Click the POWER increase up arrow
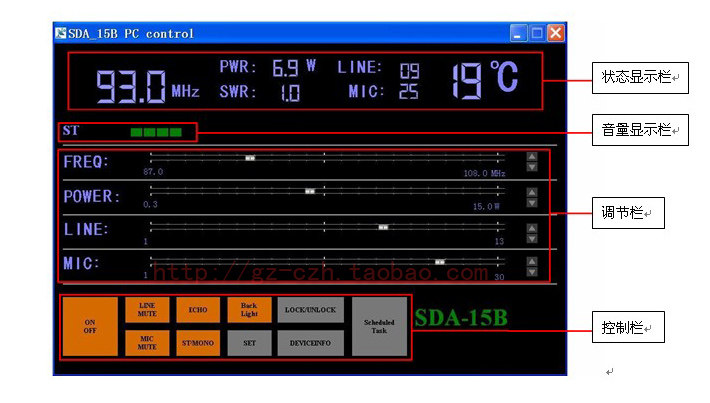This screenshot has height=403, width=710. [532, 192]
